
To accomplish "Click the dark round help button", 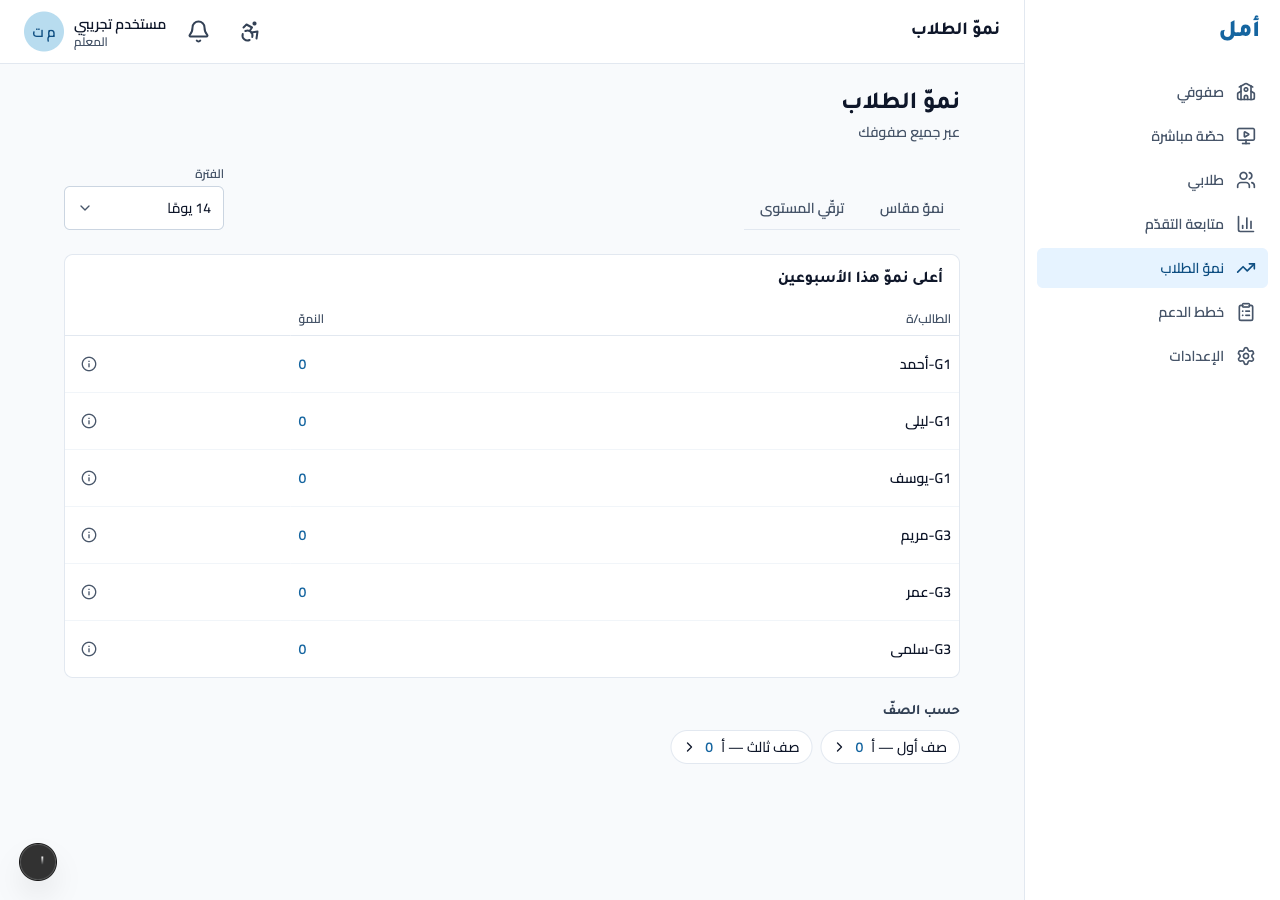I will click(38, 862).
